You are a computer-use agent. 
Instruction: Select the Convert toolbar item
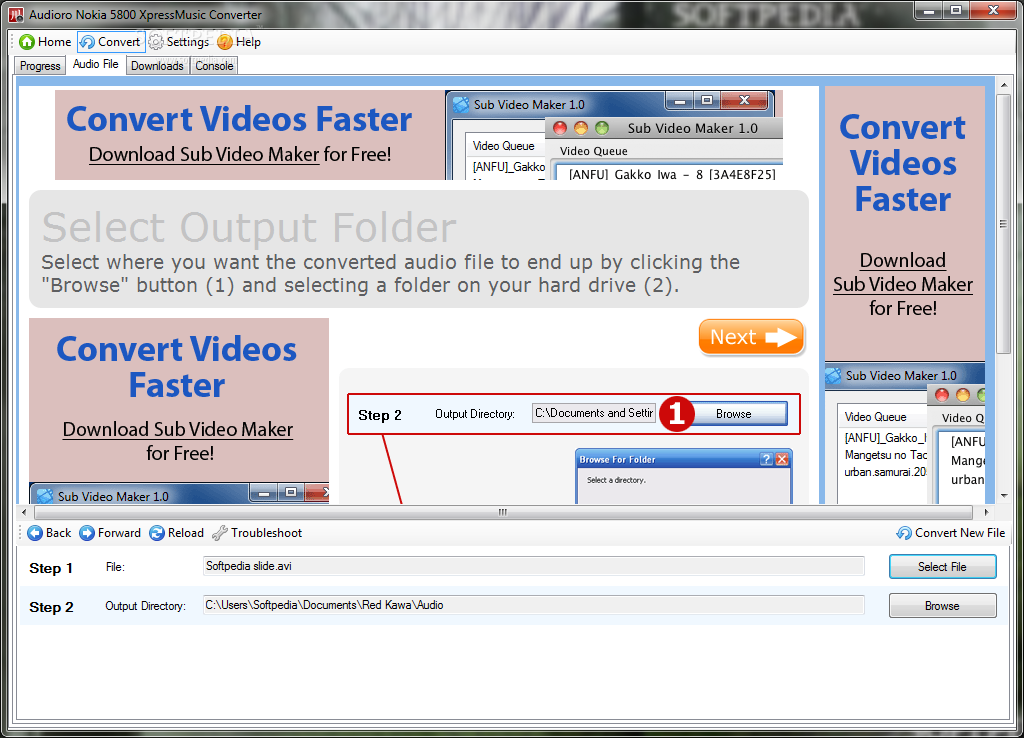(110, 42)
